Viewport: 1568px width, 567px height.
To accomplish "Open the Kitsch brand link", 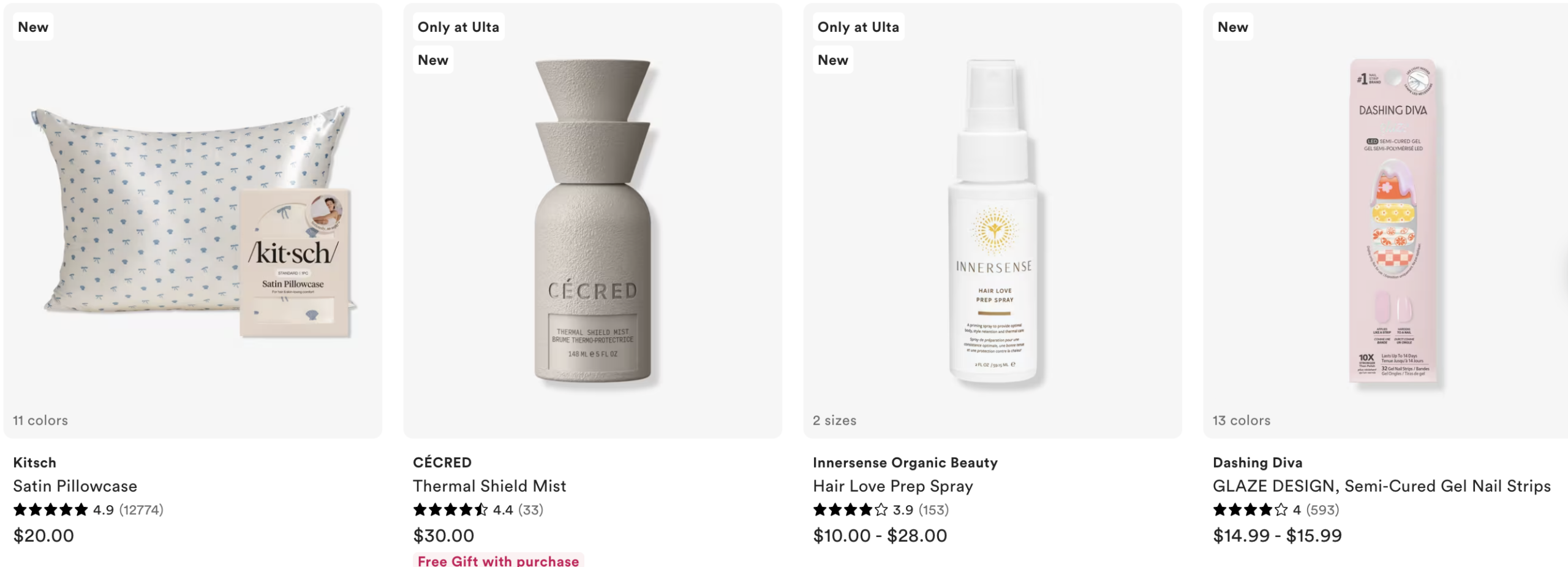I will tap(35, 463).
